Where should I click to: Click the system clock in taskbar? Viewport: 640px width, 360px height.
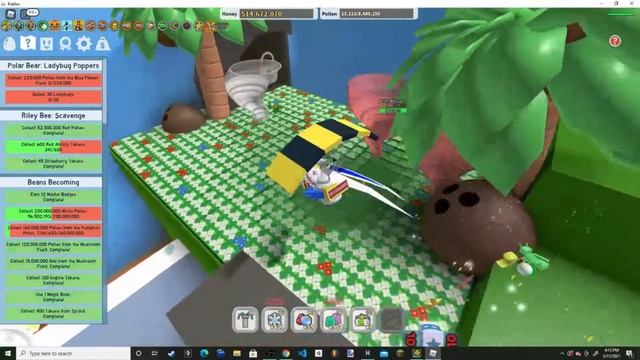point(611,353)
